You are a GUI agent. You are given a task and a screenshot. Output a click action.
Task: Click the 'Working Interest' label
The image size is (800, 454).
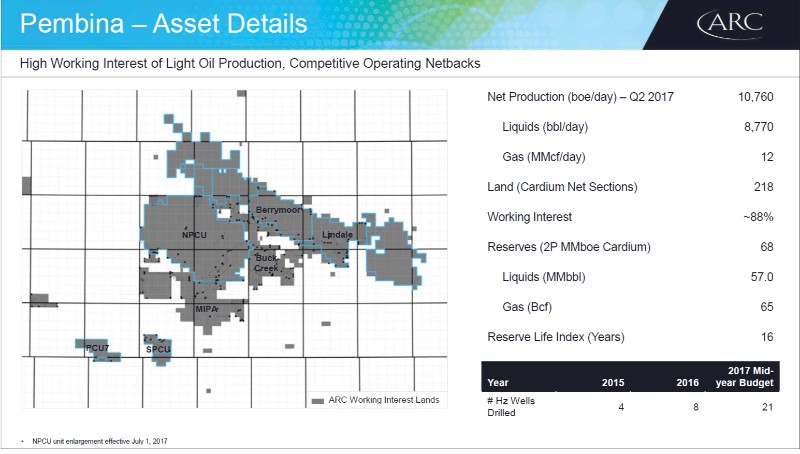coord(530,217)
